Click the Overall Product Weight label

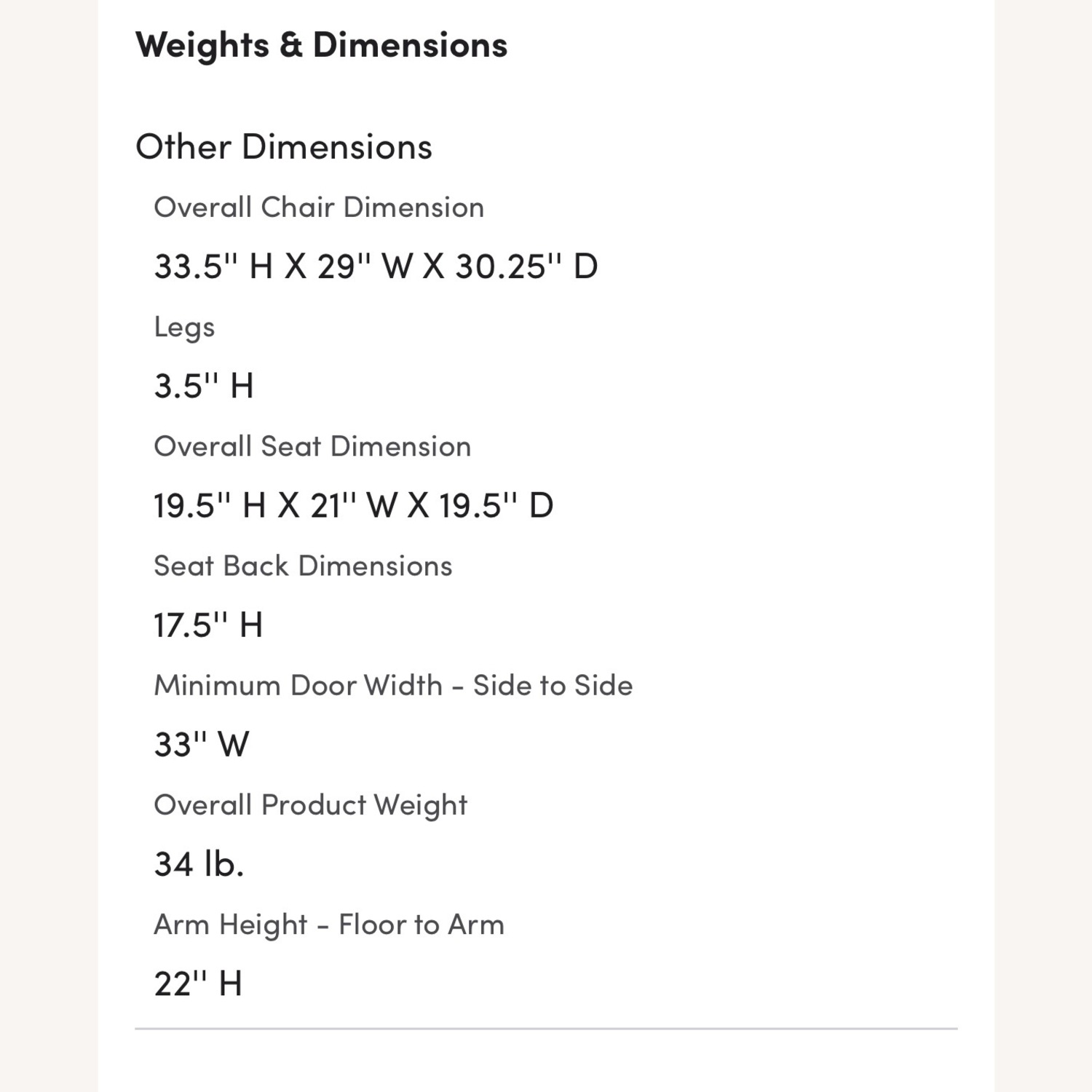click(310, 804)
